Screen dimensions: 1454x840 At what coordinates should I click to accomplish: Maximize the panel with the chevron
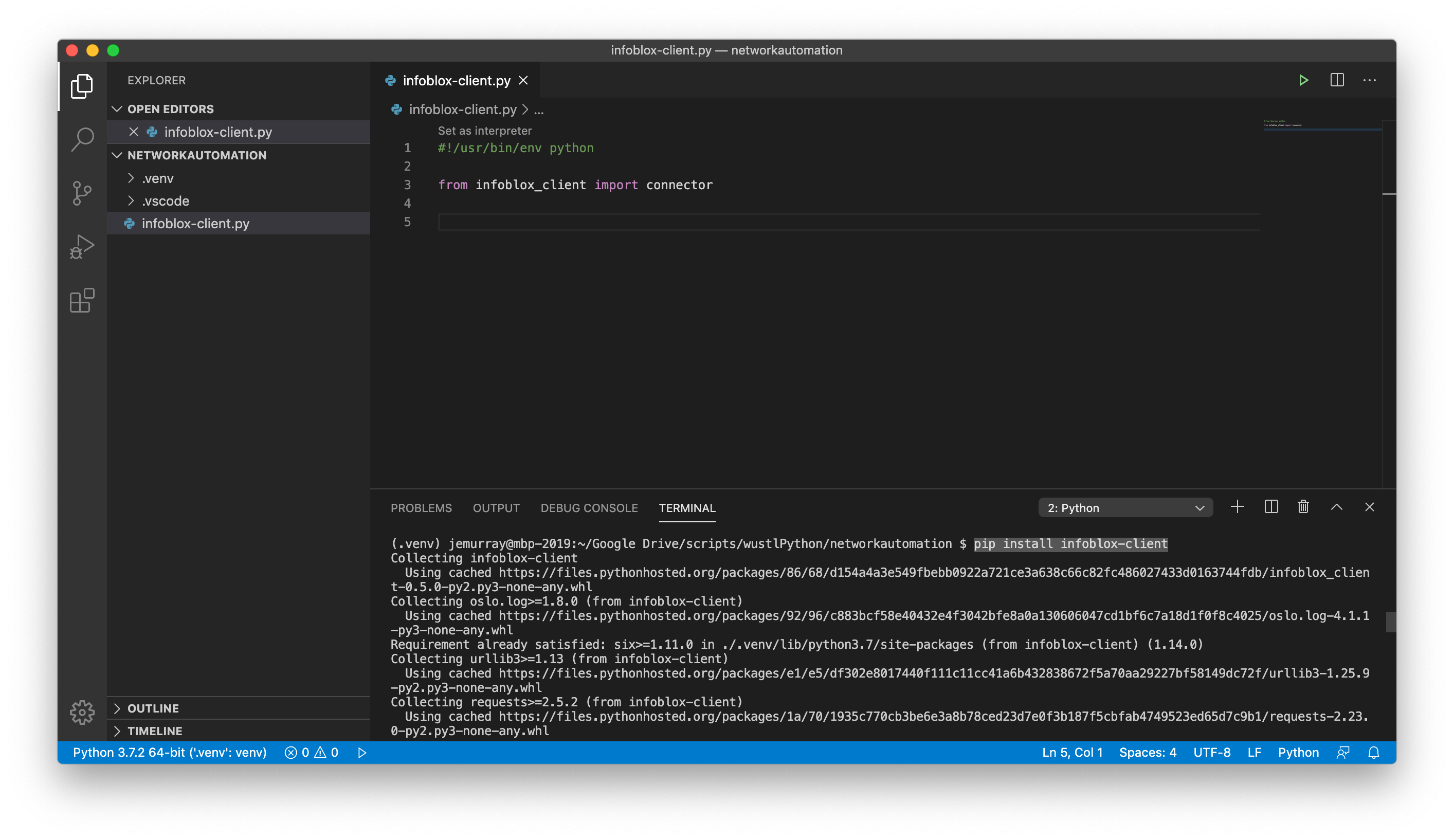(x=1336, y=507)
